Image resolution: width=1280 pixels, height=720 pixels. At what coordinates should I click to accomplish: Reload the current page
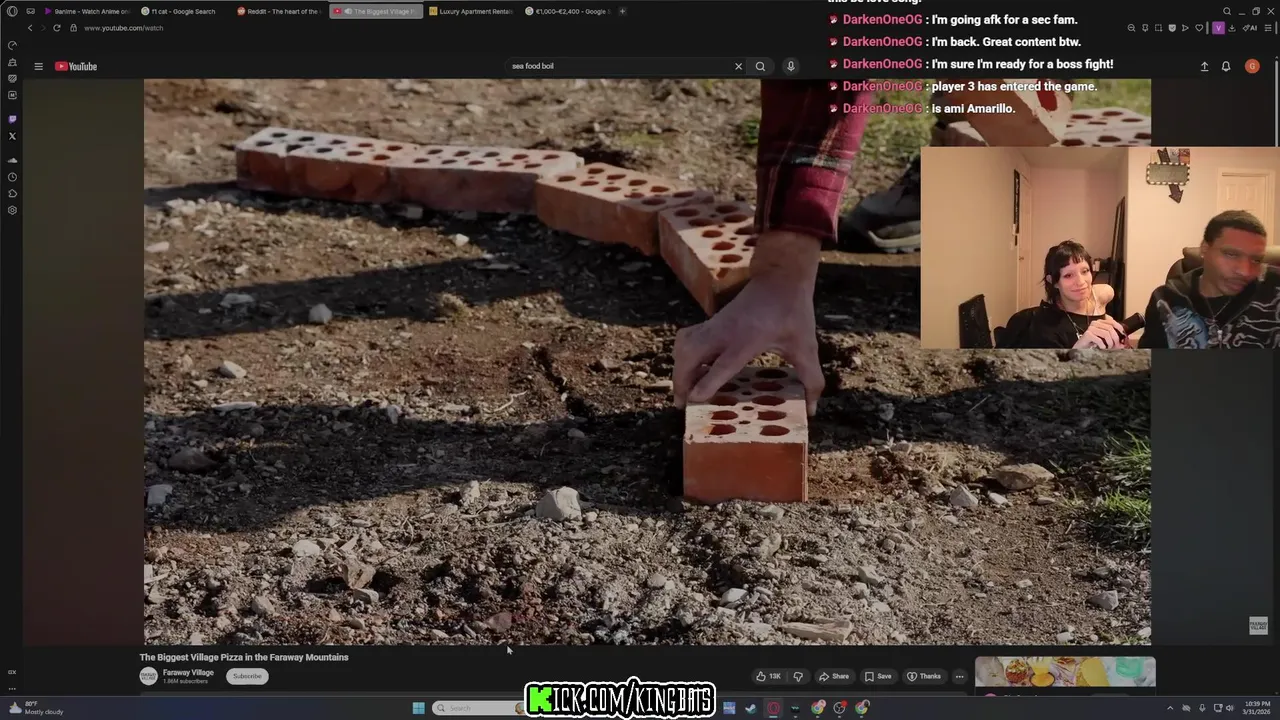[x=57, y=28]
